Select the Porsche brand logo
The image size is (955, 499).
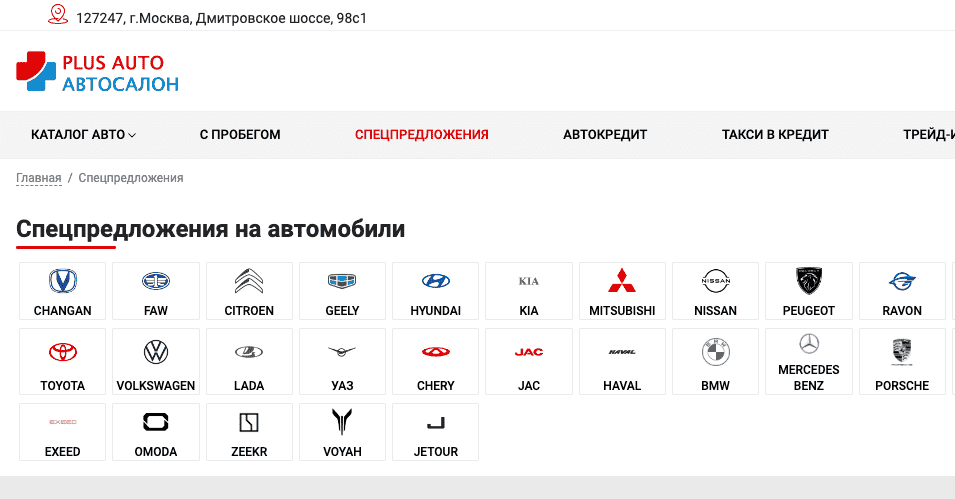(x=902, y=352)
